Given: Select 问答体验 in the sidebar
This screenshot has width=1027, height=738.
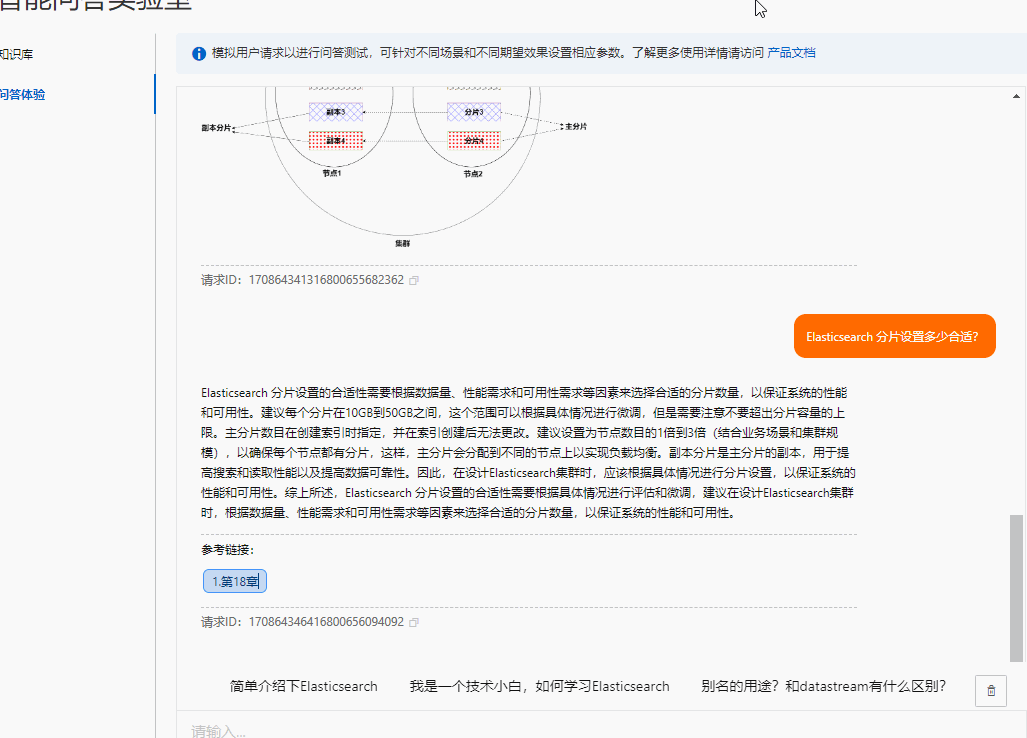Looking at the screenshot, I should tap(22, 95).
